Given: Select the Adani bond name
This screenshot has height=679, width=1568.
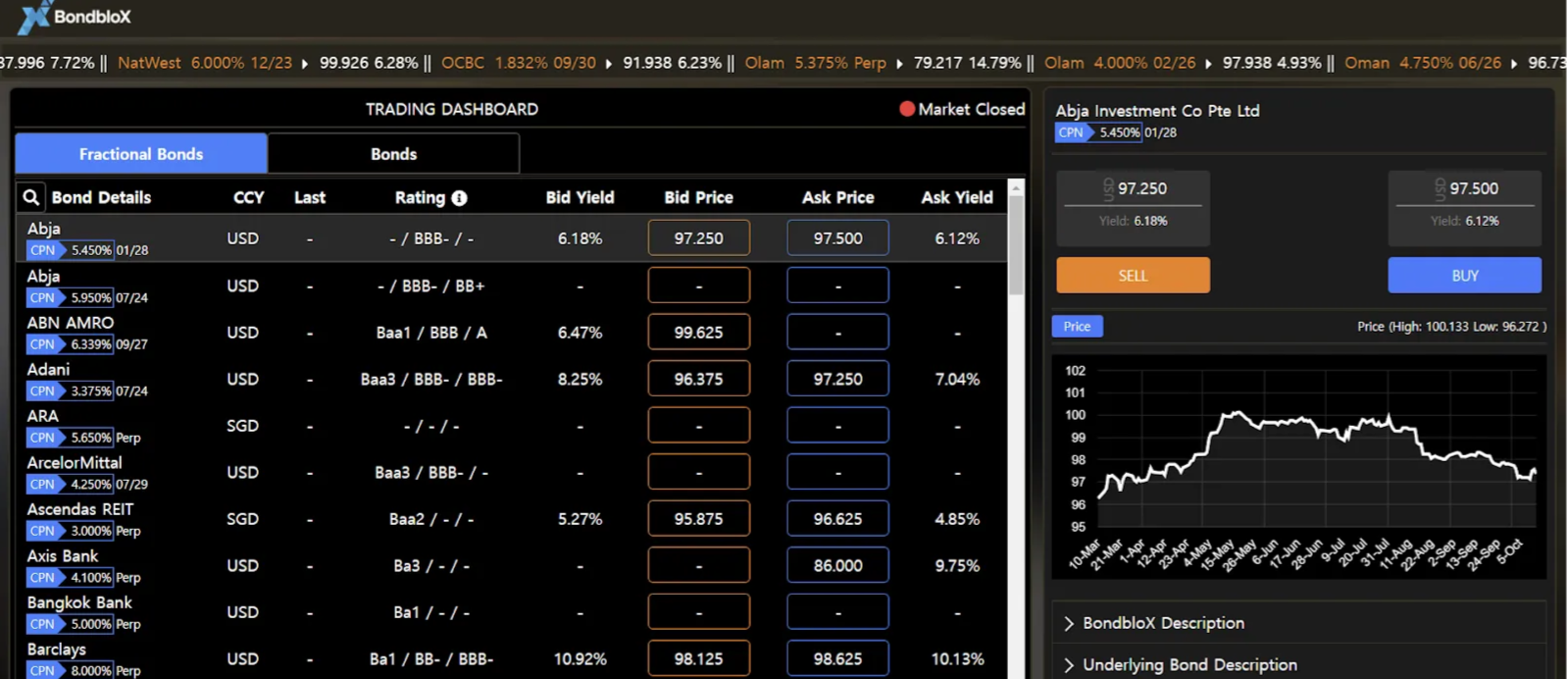Looking at the screenshot, I should [48, 369].
